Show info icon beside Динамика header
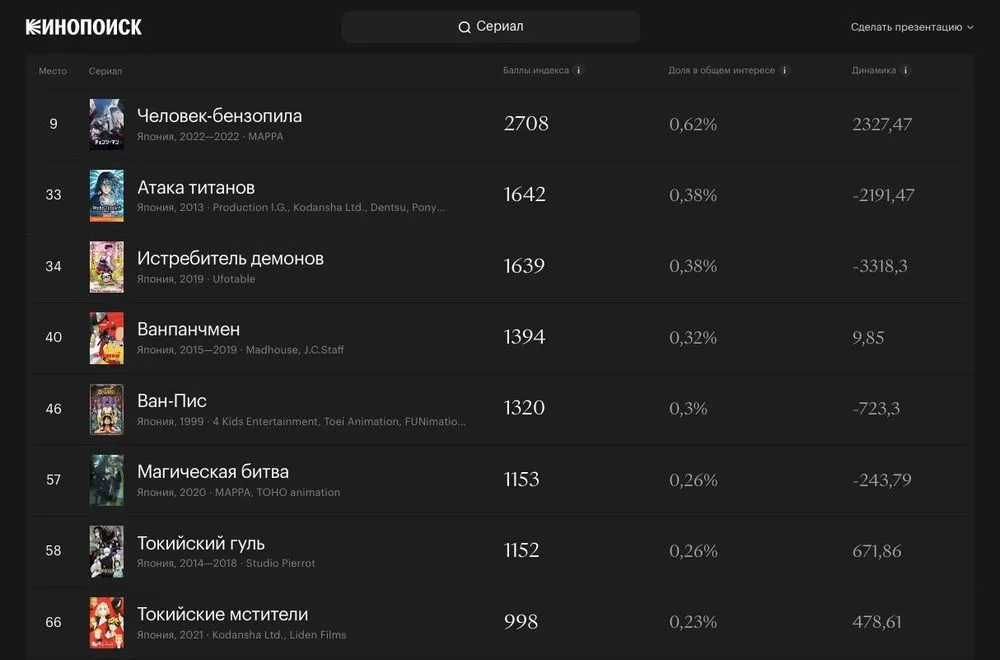1000x660 pixels. tap(905, 70)
